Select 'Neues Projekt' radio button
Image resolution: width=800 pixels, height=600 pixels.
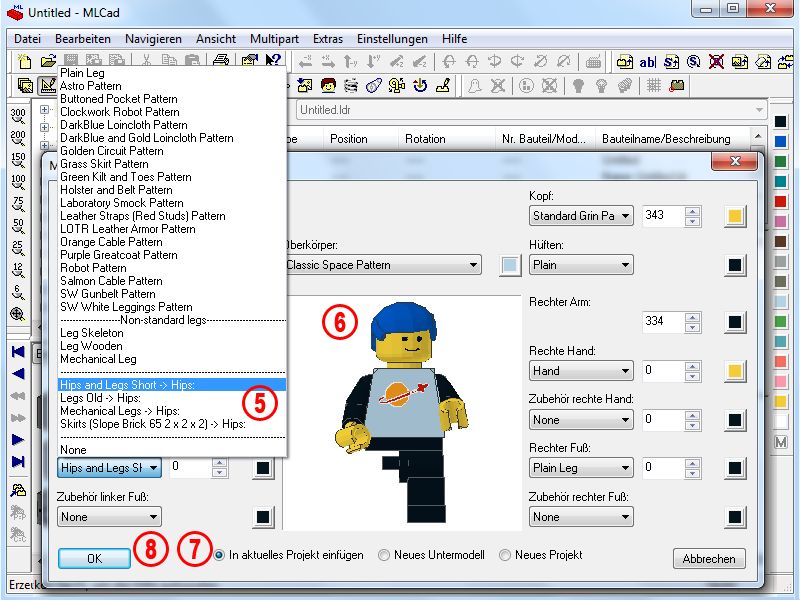pyautogui.click(x=505, y=555)
